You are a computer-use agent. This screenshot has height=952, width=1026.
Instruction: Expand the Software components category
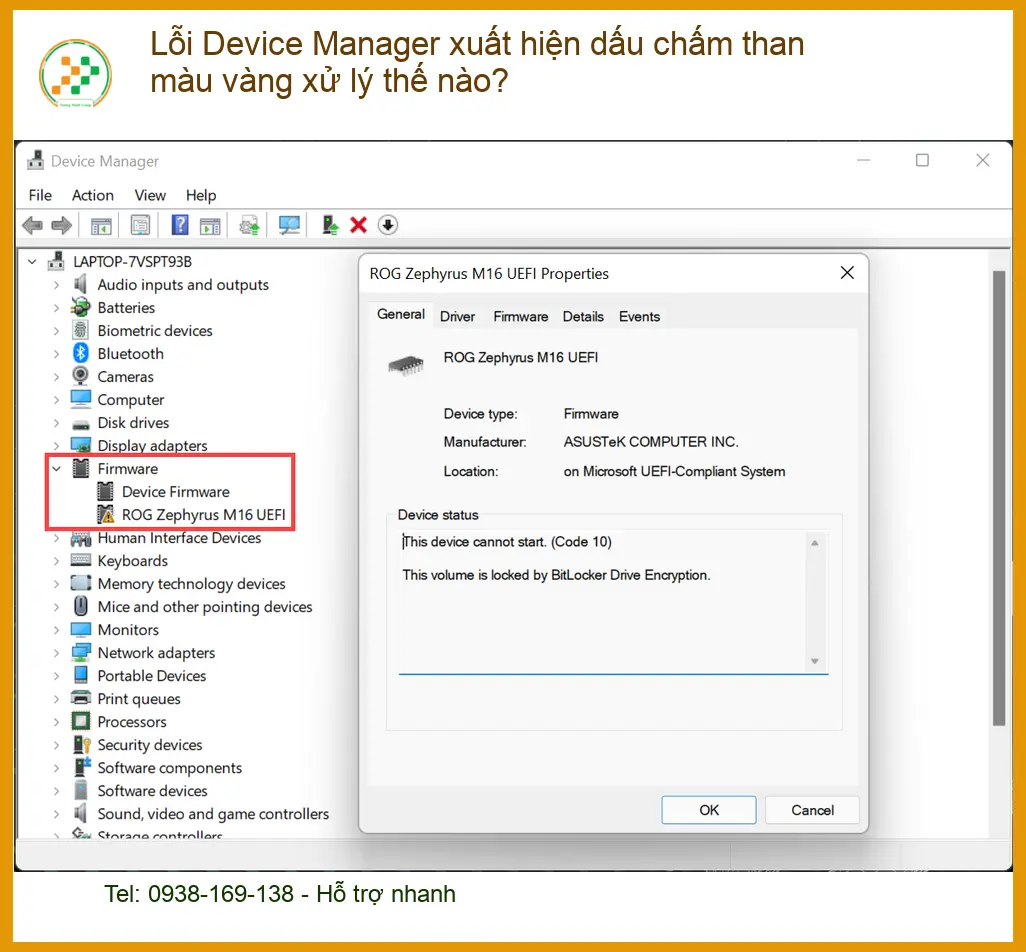tap(56, 767)
